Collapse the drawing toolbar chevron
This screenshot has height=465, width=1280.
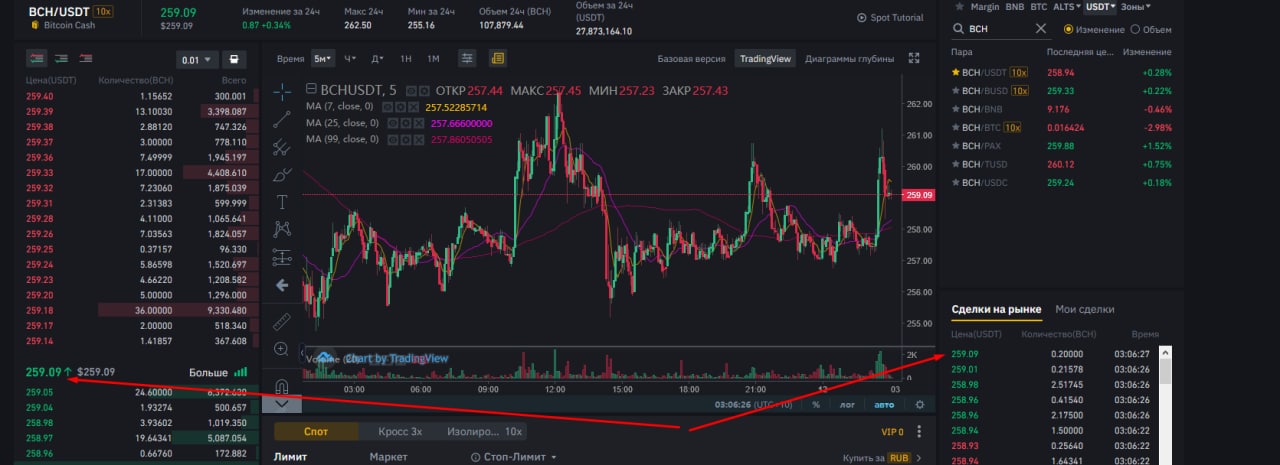281,403
